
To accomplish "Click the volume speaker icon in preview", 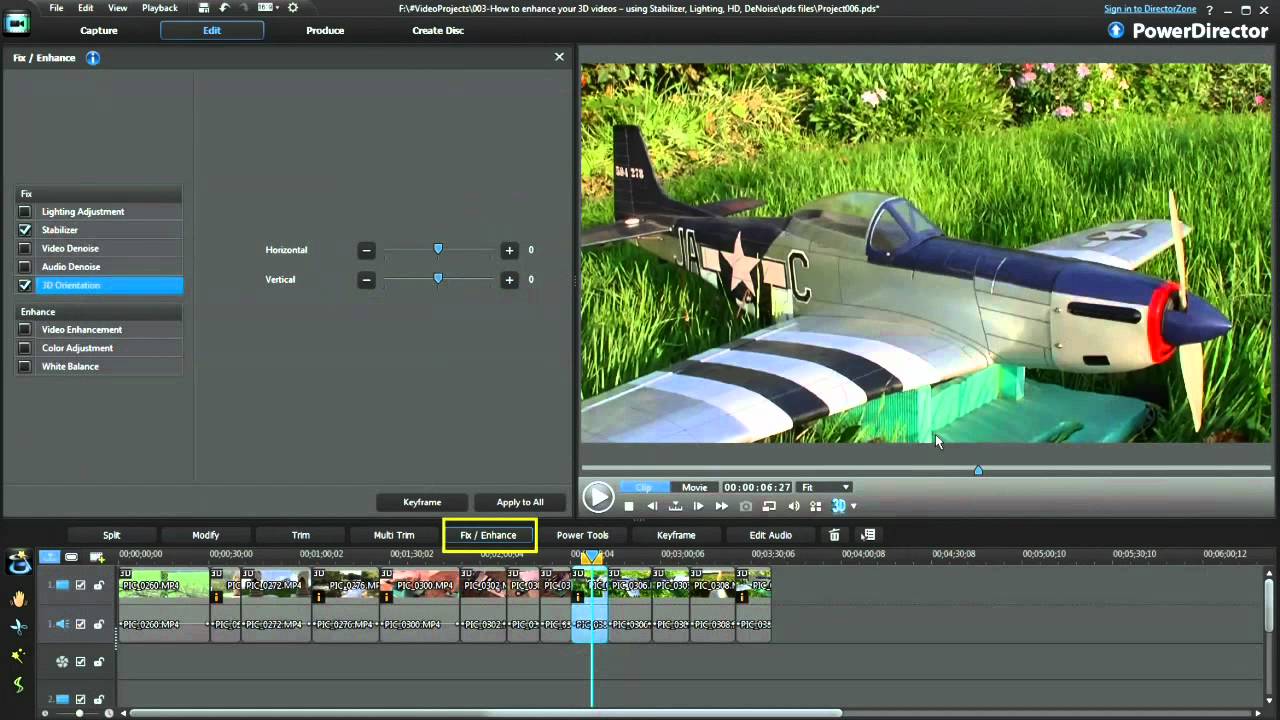I will (793, 506).
